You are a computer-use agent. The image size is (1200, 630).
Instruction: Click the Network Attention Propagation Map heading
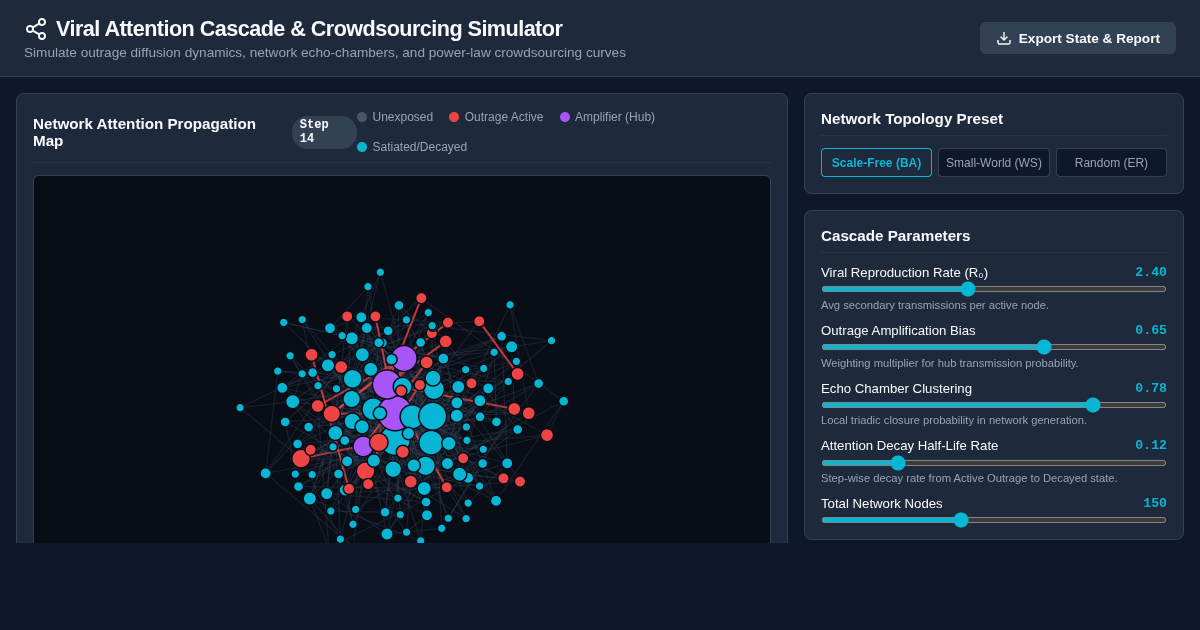[x=145, y=132]
